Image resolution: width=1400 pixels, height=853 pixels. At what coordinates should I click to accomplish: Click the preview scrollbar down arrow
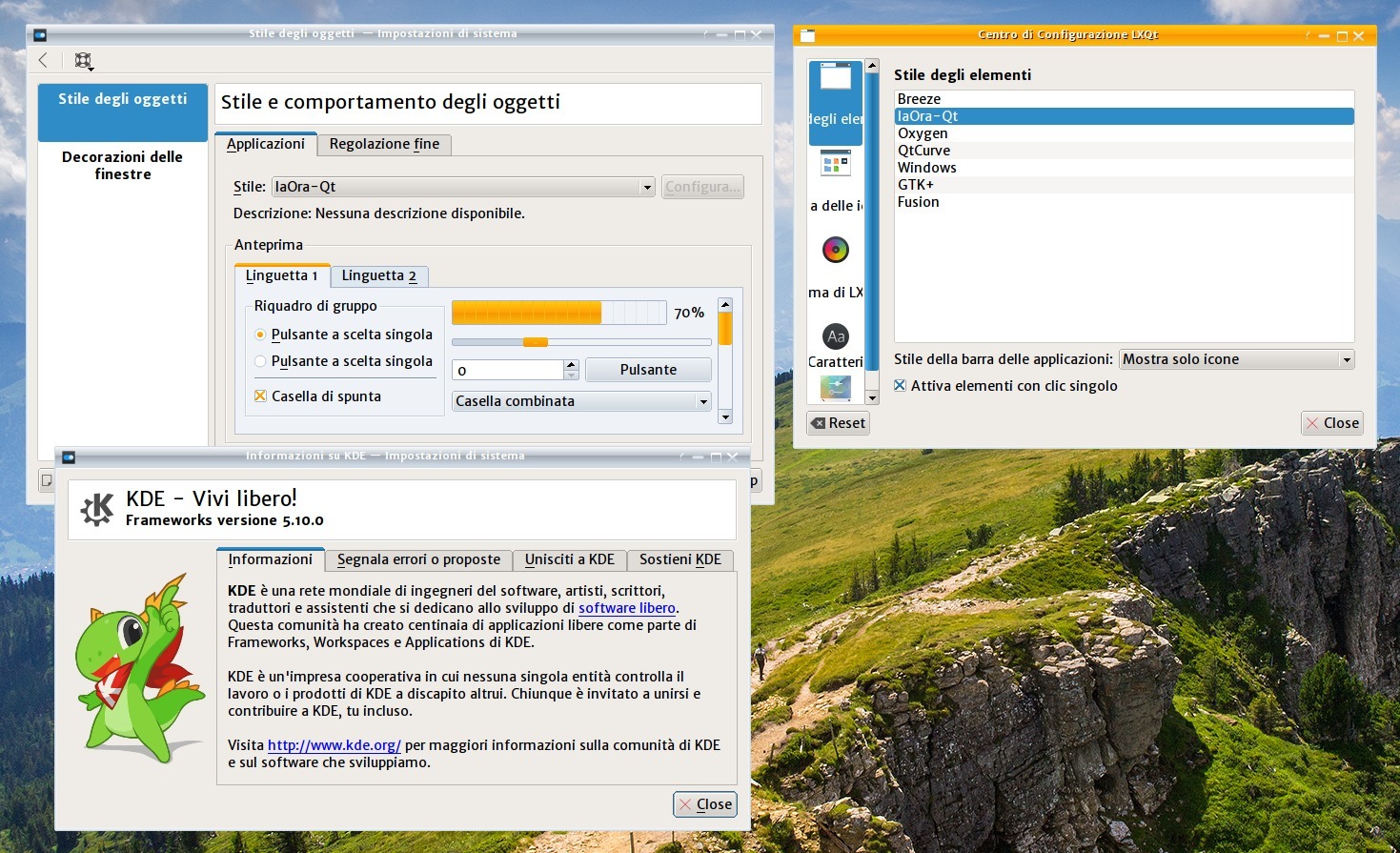(725, 416)
